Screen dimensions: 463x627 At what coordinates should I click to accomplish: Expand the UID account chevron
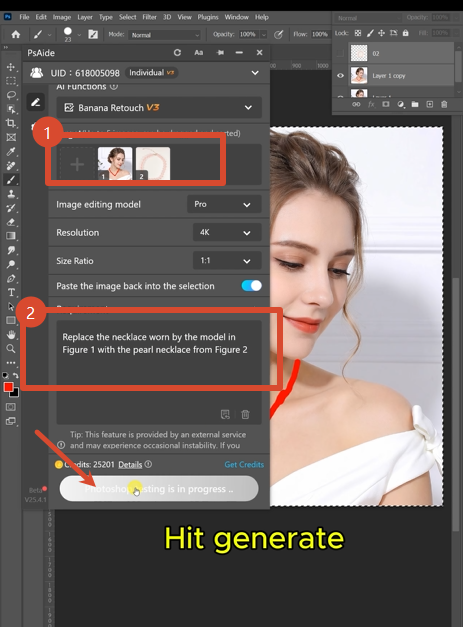click(x=255, y=73)
